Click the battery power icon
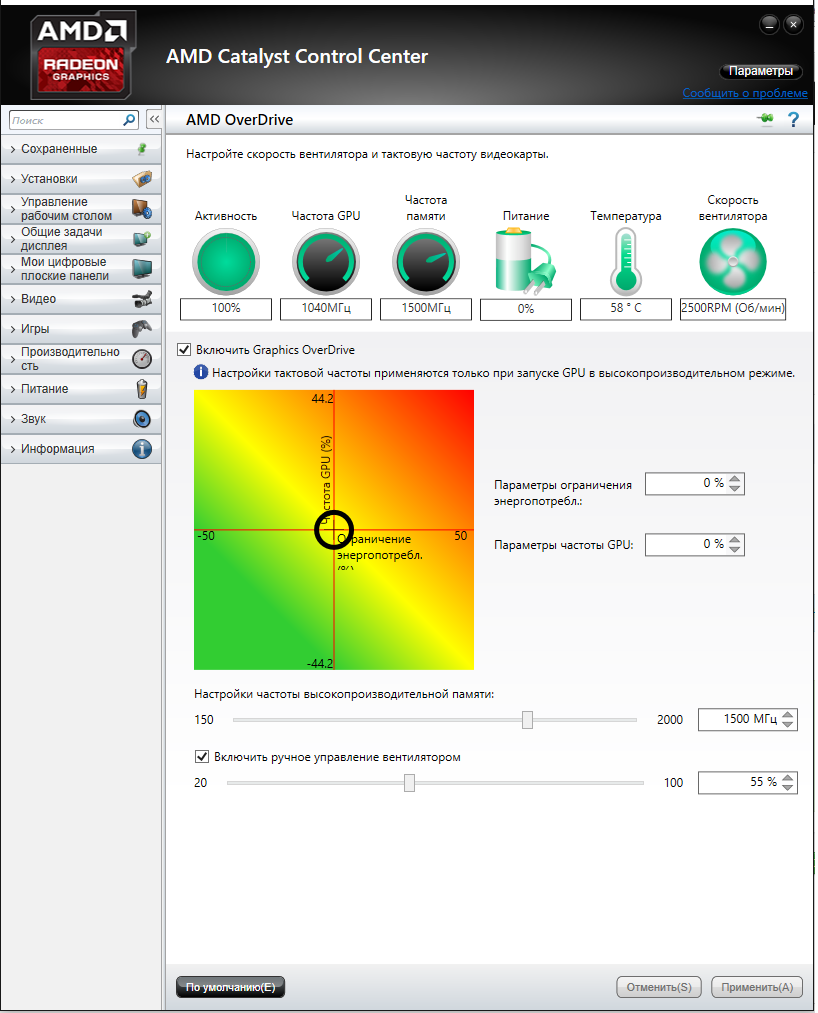The image size is (818, 1013). [525, 261]
